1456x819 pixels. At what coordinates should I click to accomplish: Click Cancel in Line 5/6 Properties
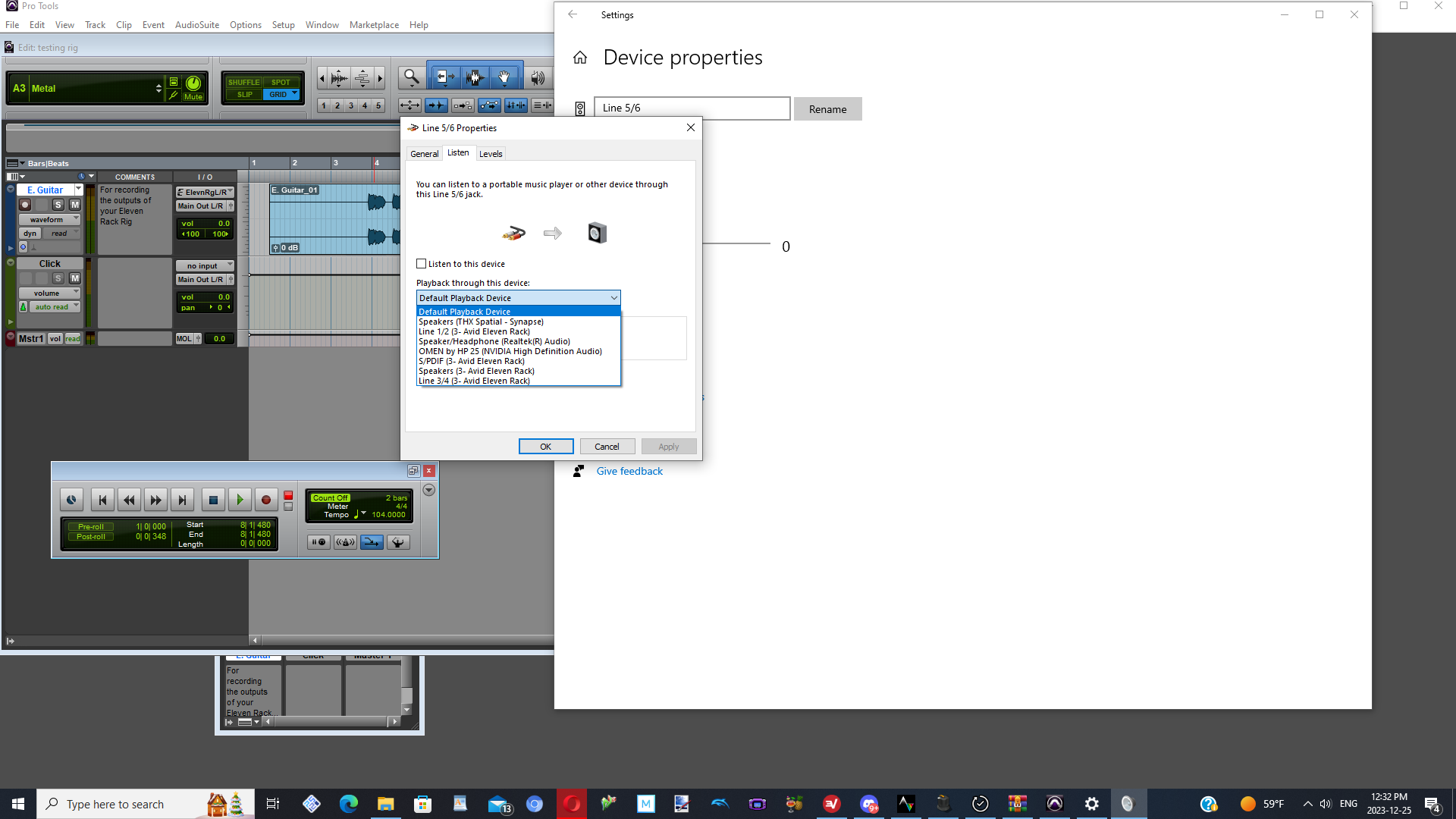tap(607, 447)
